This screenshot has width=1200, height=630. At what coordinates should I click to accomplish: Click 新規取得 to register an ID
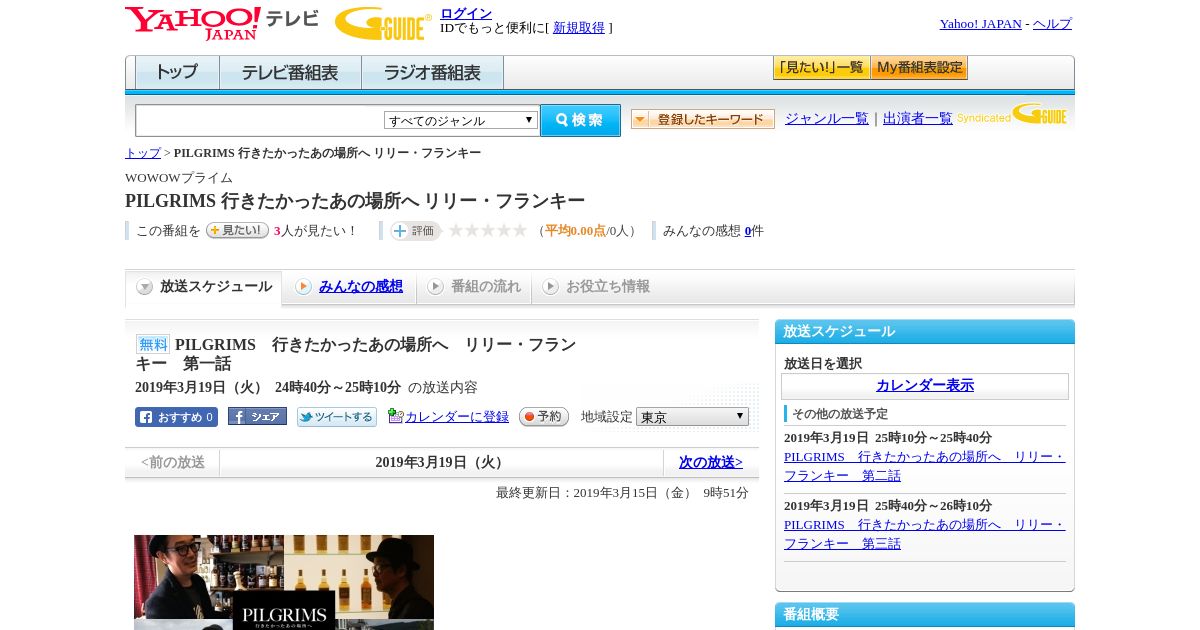pos(579,28)
